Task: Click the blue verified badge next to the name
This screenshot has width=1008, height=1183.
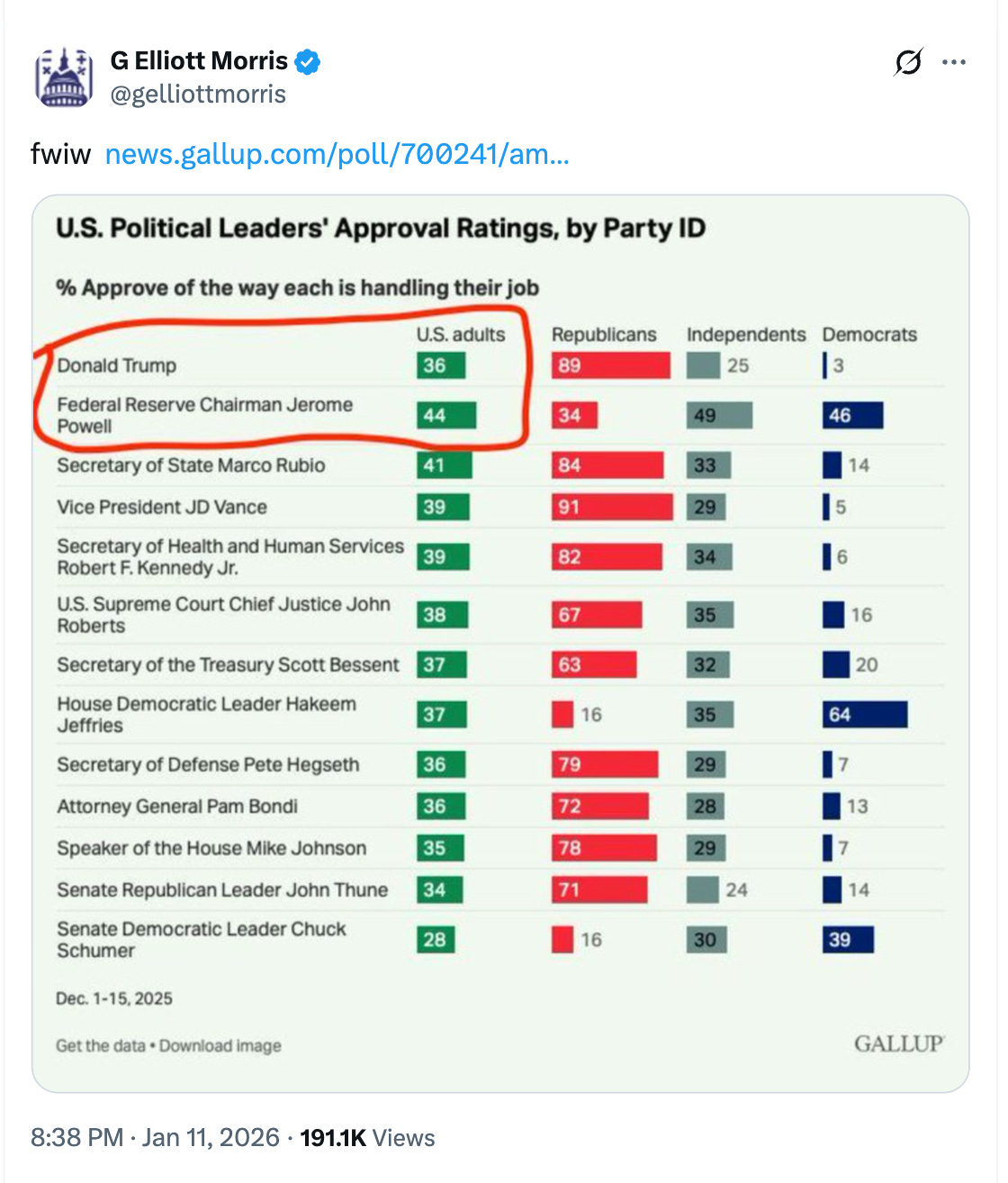Action: [308, 60]
